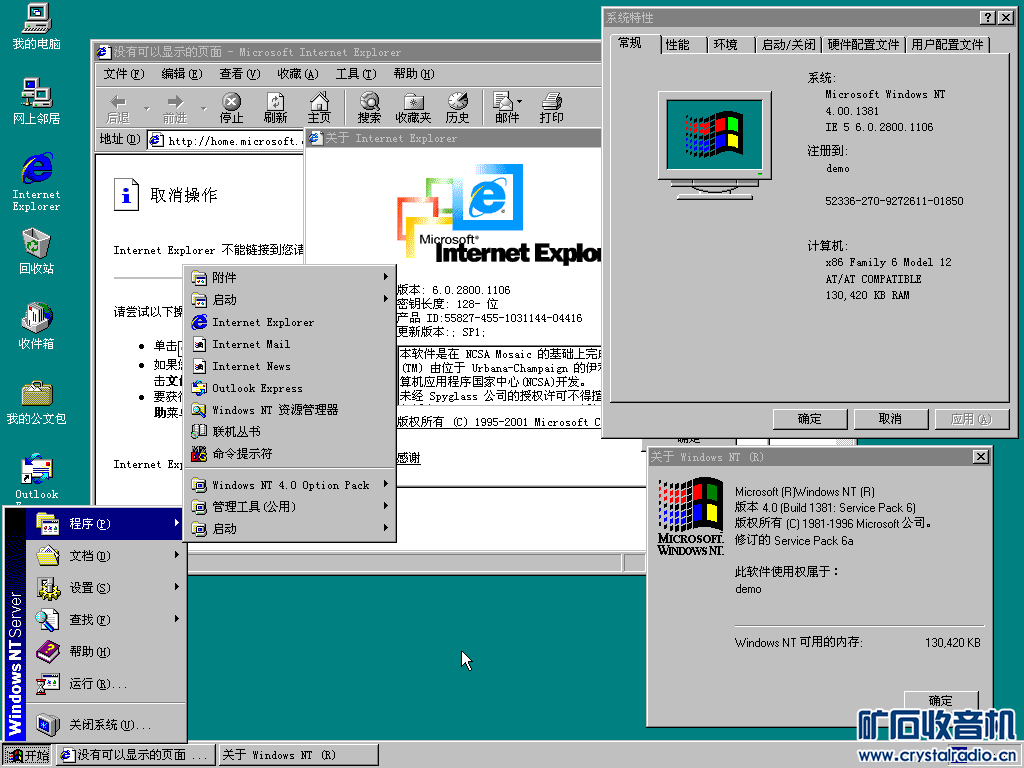Open 编辑(E) menu in Internet Explorer
The image size is (1024, 768).
(182, 74)
